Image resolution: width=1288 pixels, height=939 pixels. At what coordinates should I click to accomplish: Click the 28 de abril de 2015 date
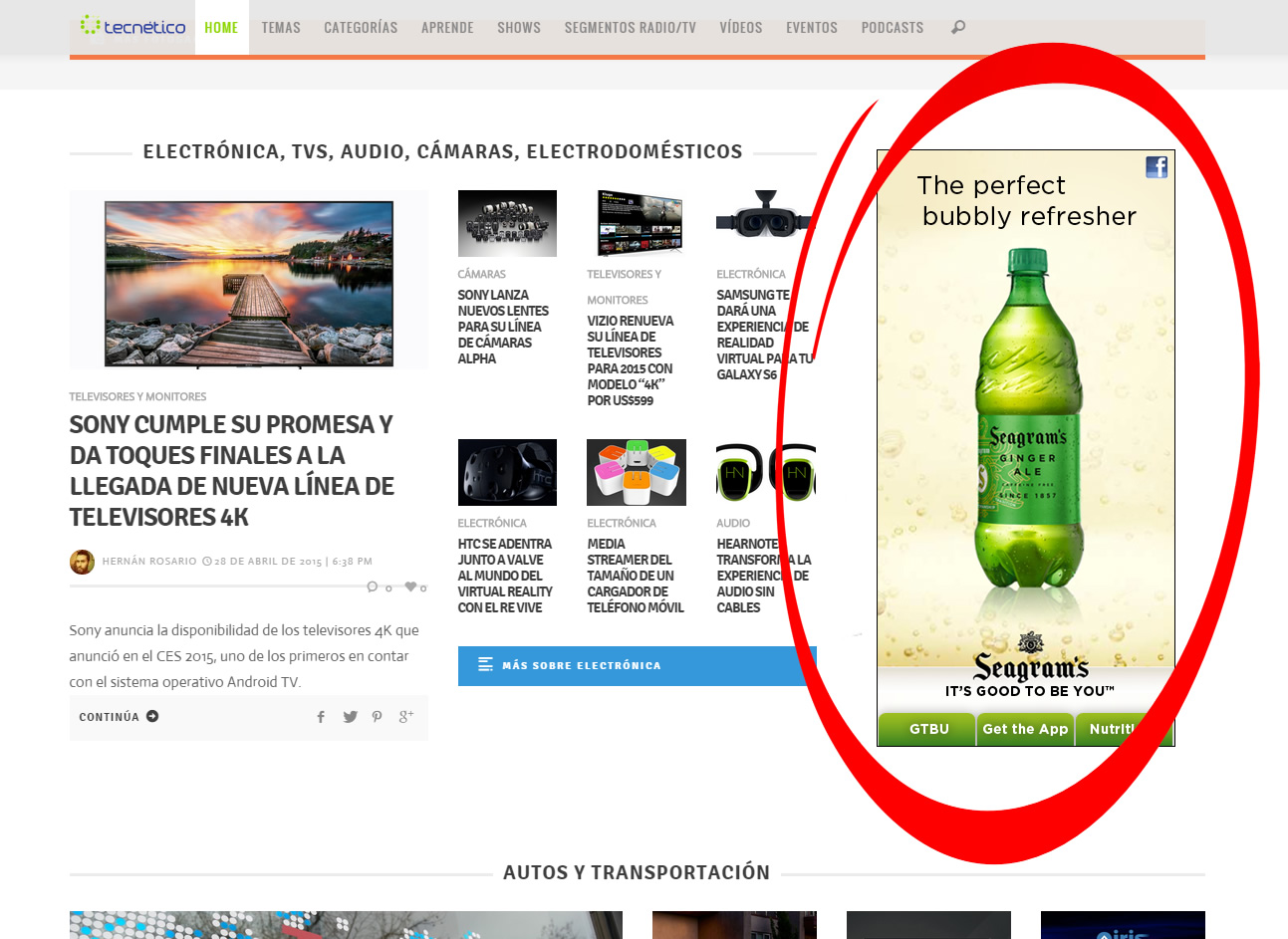pos(268,562)
